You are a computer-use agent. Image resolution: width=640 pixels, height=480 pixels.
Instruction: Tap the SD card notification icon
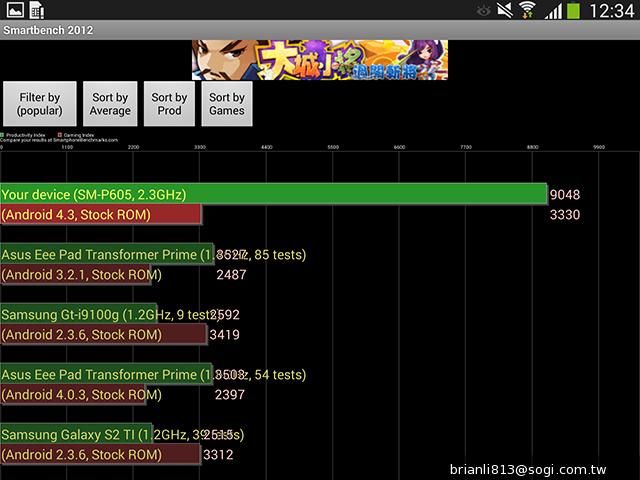coord(37,11)
